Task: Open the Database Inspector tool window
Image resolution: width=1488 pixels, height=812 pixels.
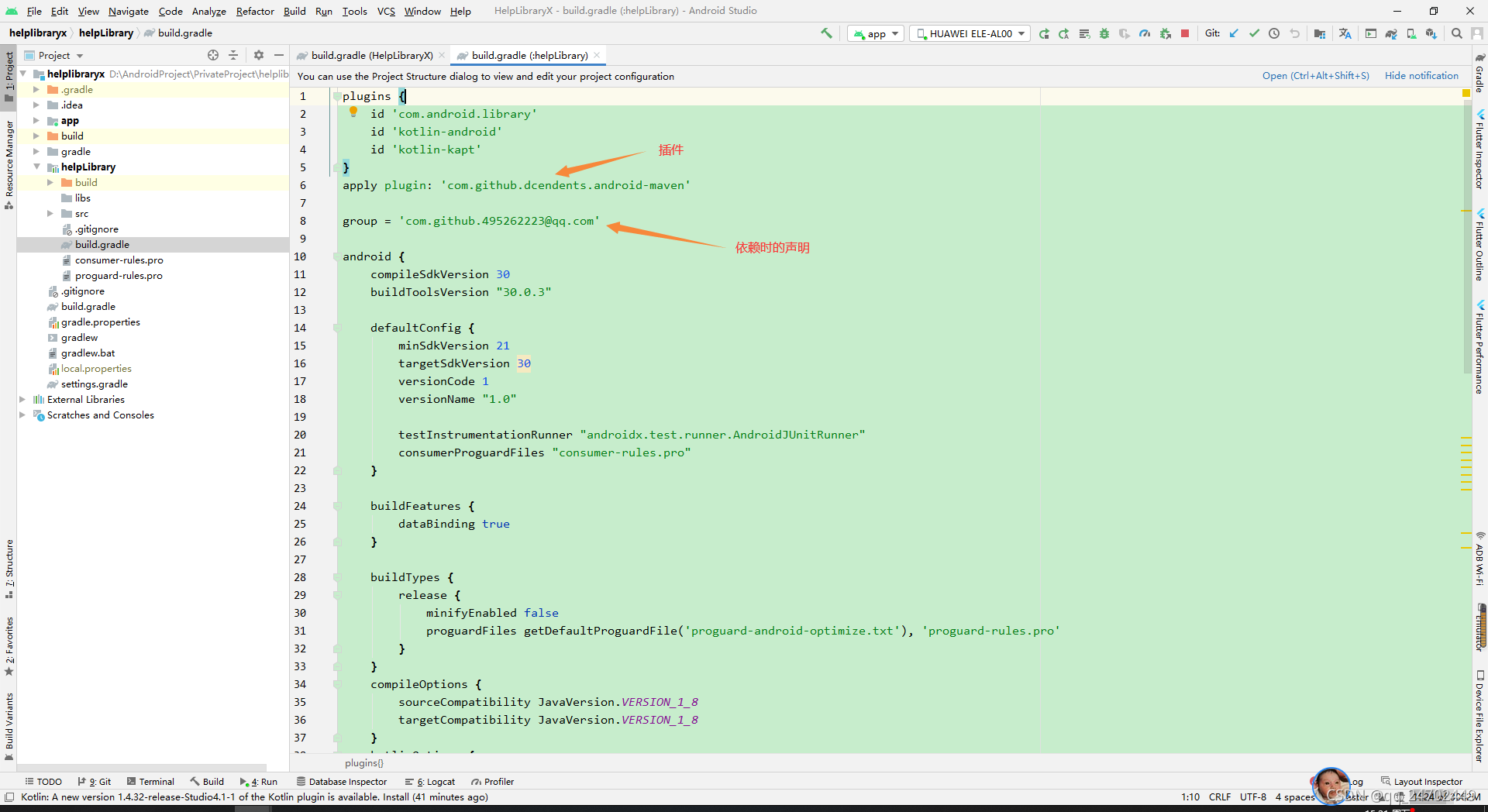Action: click(341, 781)
